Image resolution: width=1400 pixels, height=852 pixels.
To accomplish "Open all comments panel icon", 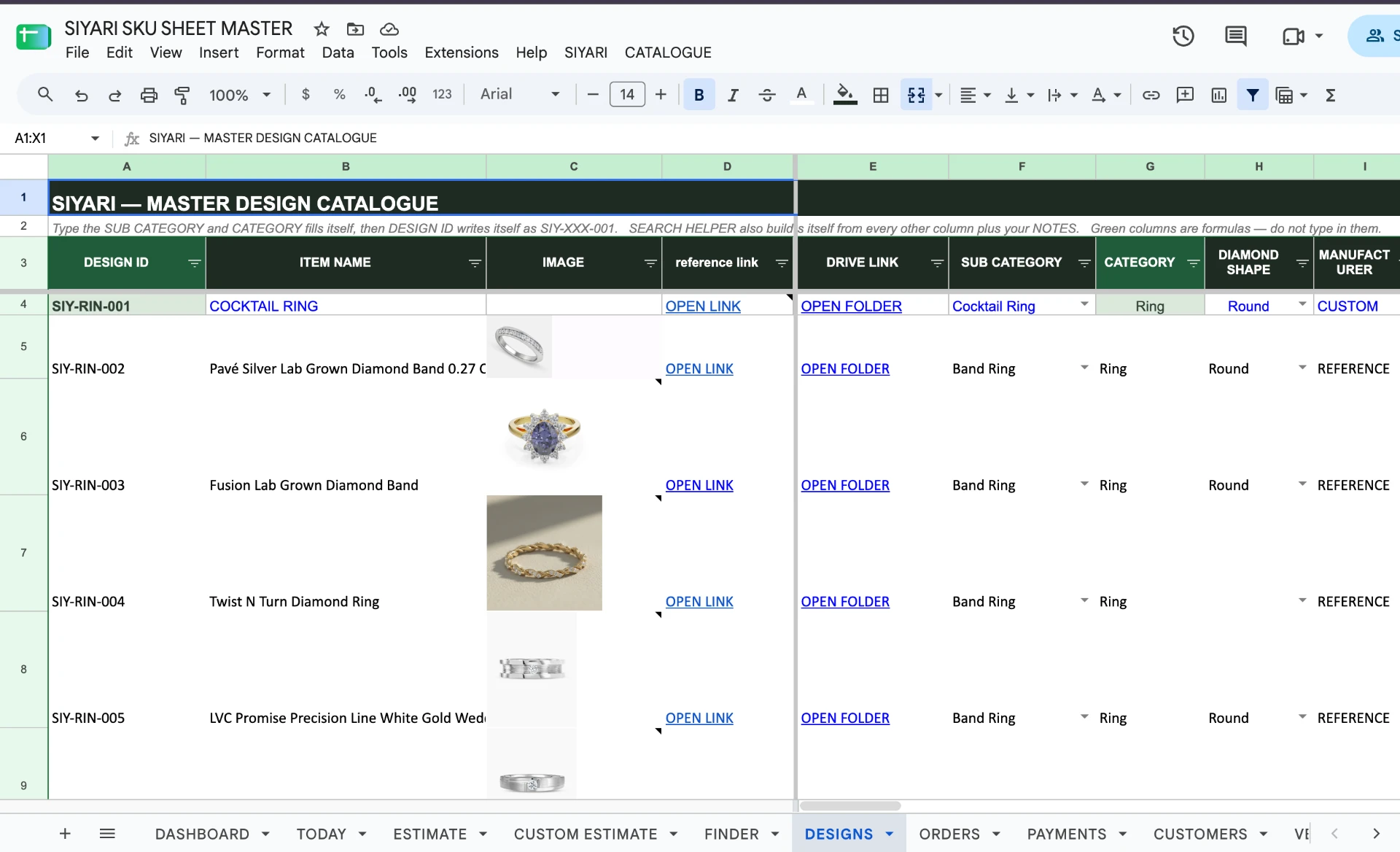I will click(x=1235, y=36).
